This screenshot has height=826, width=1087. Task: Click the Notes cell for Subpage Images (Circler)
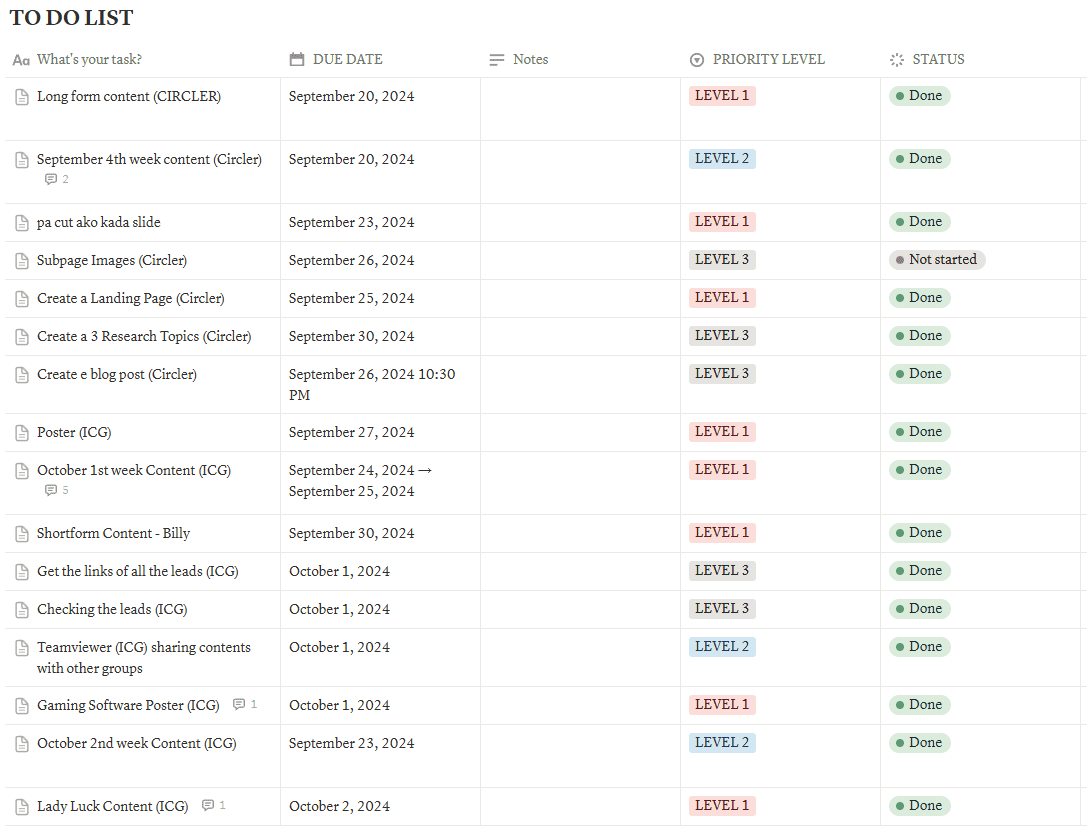click(580, 261)
